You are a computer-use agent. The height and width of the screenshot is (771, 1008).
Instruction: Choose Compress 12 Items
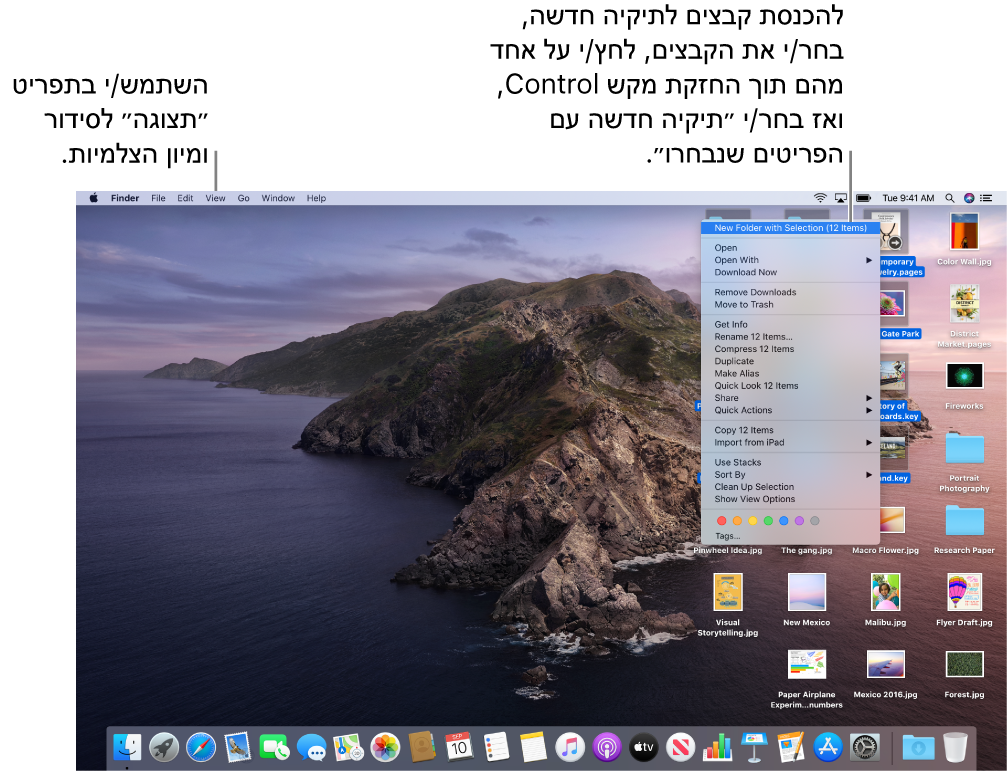[x=790, y=349]
